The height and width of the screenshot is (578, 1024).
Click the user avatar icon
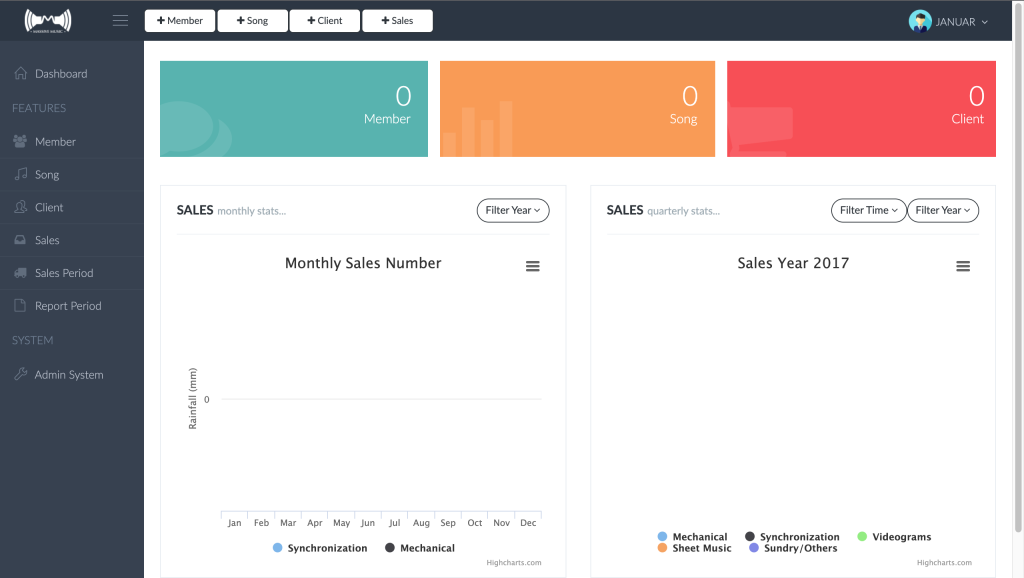tap(920, 21)
